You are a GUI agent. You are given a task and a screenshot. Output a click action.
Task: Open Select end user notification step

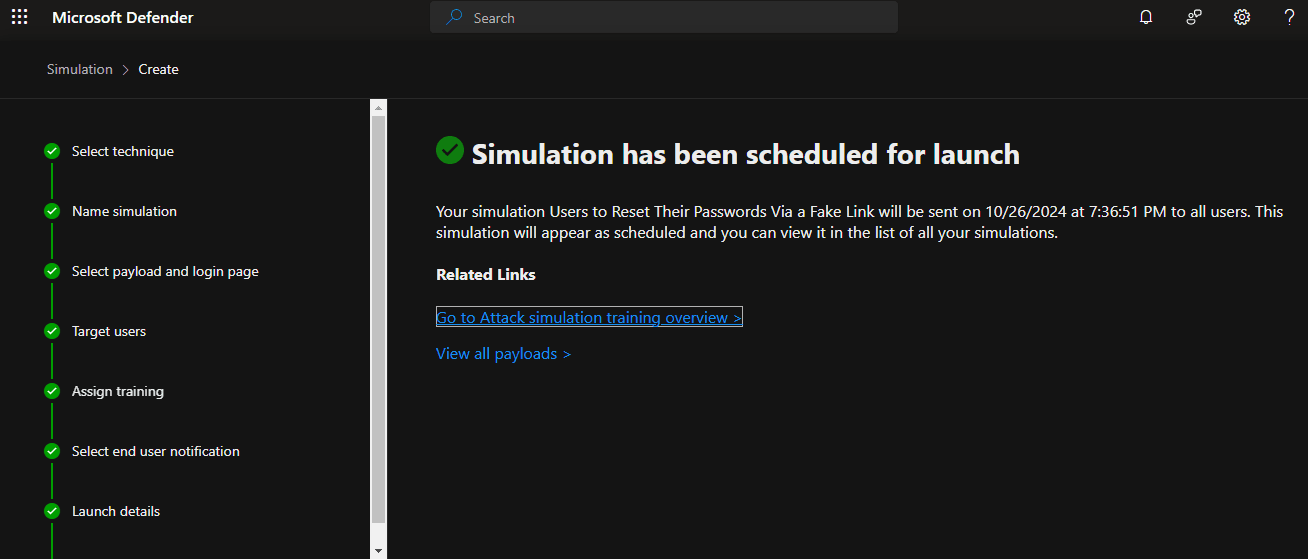[x=155, y=451]
